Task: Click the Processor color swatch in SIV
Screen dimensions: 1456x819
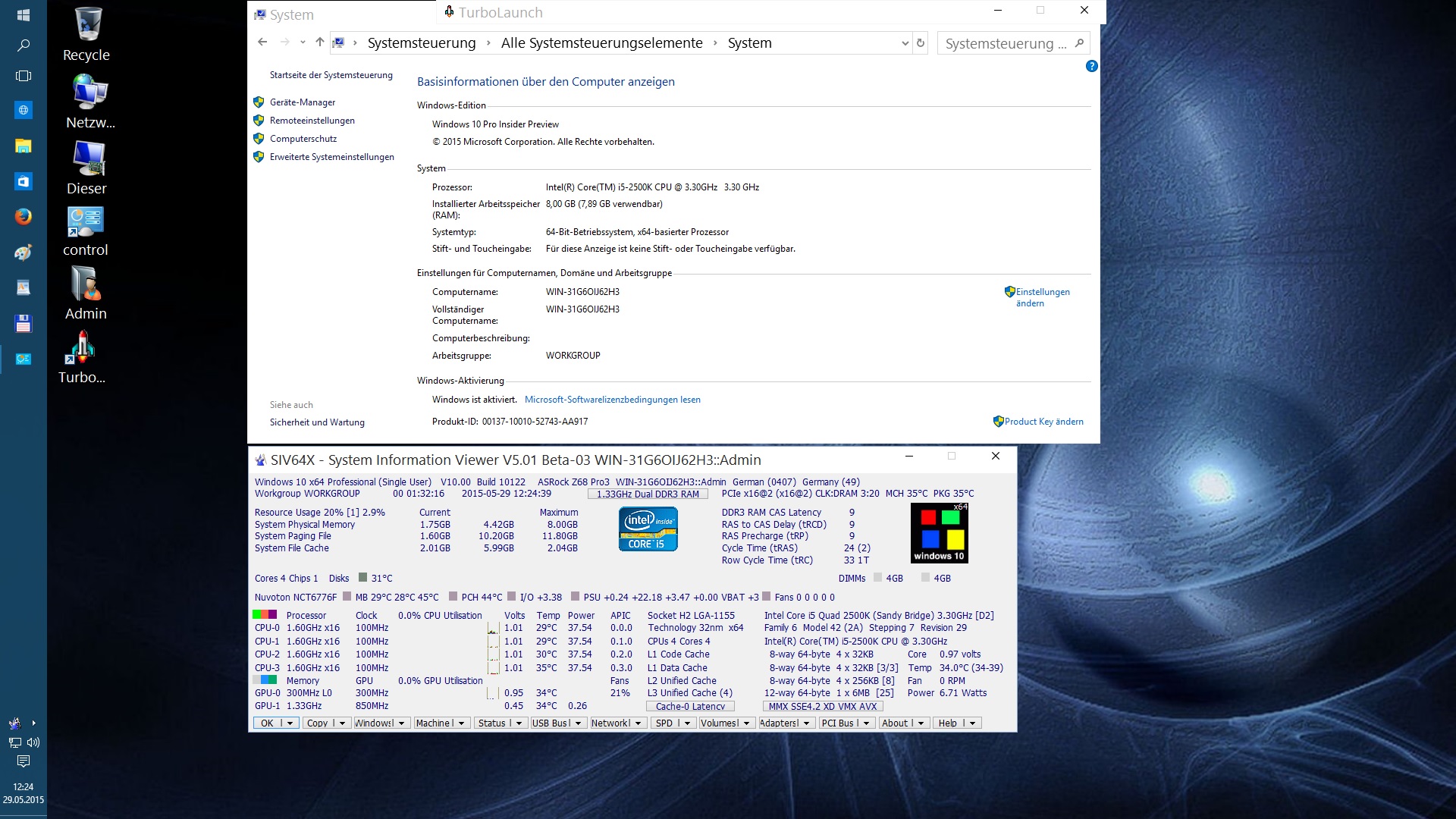Action: 265,615
